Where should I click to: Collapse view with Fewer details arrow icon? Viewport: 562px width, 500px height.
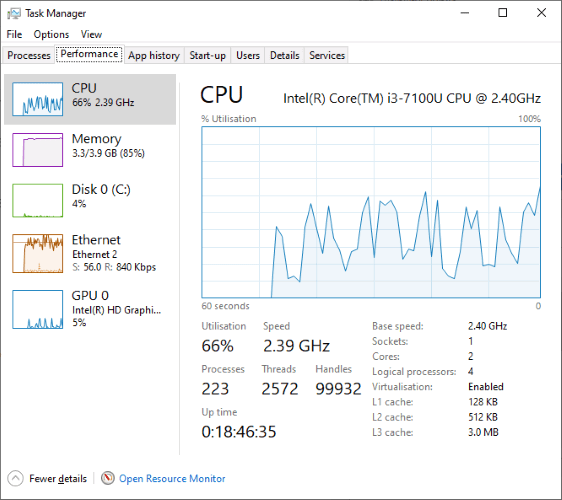(x=15, y=478)
